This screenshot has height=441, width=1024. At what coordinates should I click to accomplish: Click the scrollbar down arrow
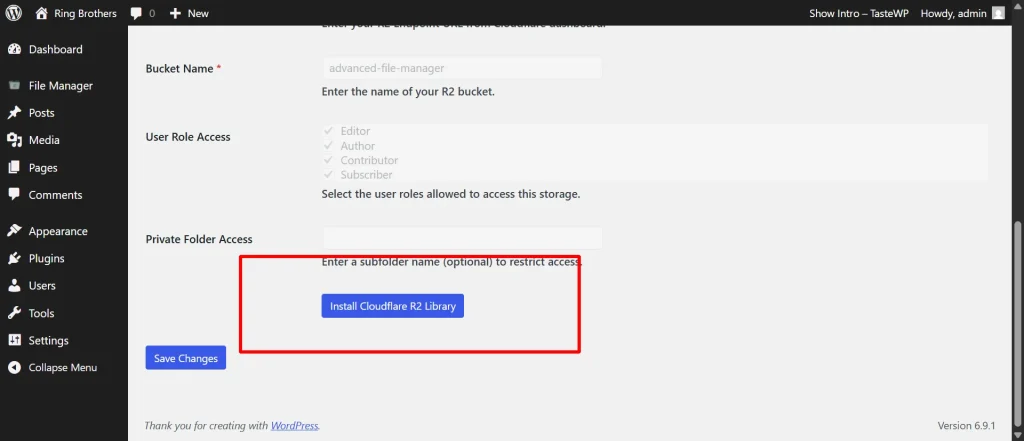[x=1017, y=435]
